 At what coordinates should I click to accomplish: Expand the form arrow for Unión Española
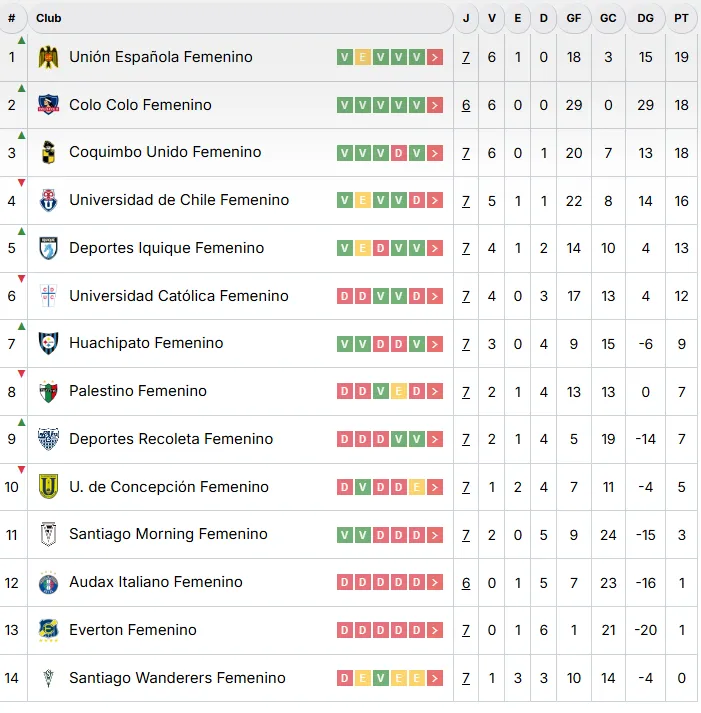point(435,57)
